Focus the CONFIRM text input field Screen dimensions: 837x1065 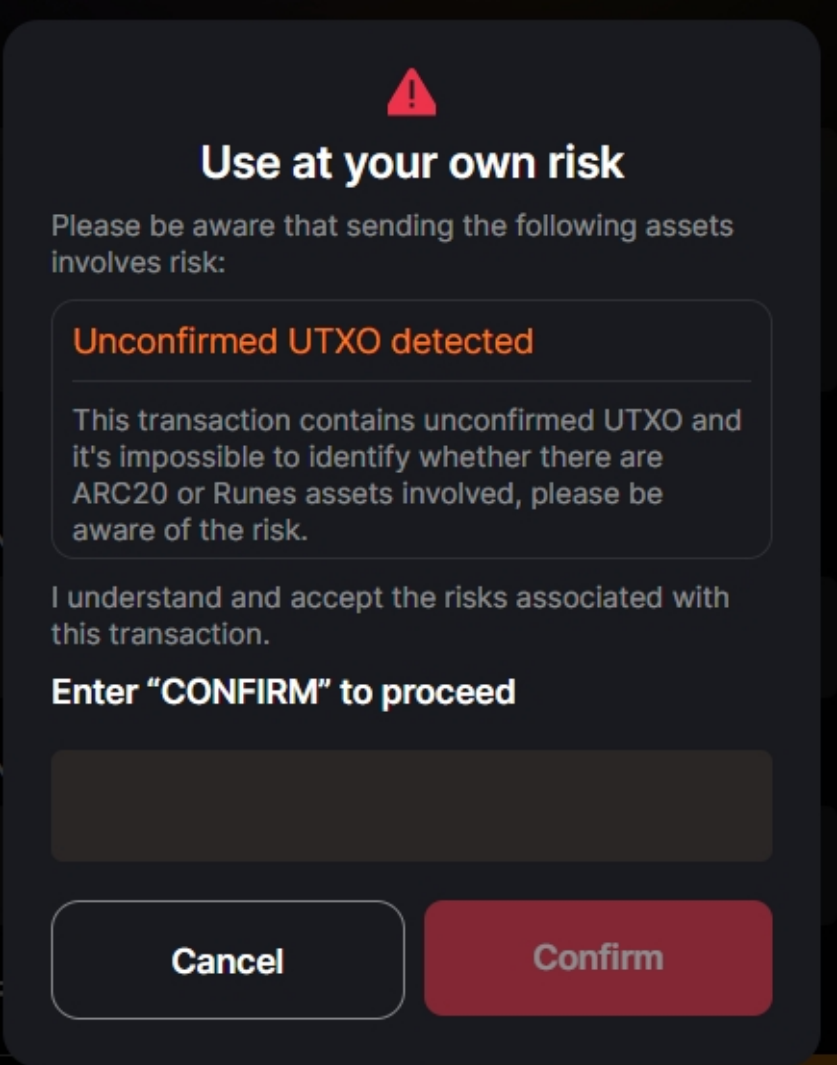pos(411,805)
